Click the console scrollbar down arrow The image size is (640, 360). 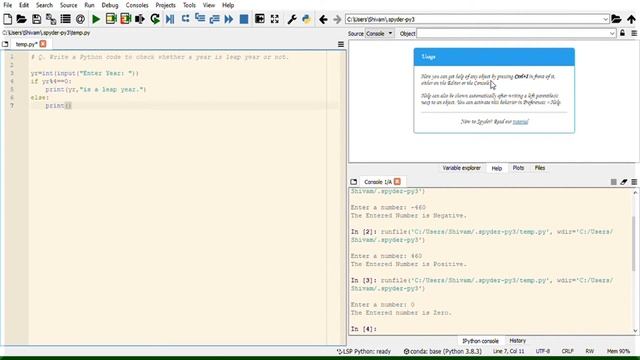point(635,331)
